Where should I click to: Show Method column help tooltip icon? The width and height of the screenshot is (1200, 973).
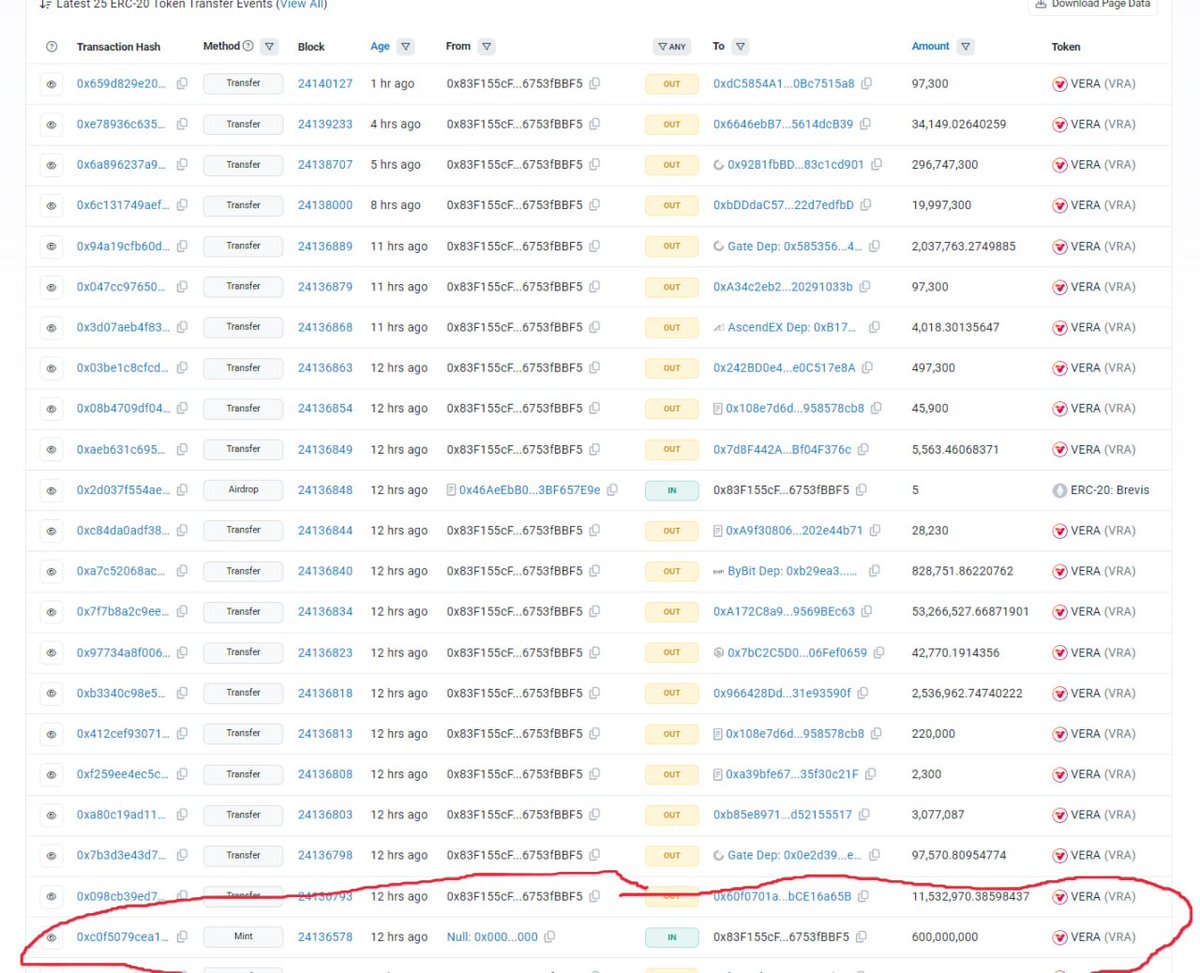248,46
